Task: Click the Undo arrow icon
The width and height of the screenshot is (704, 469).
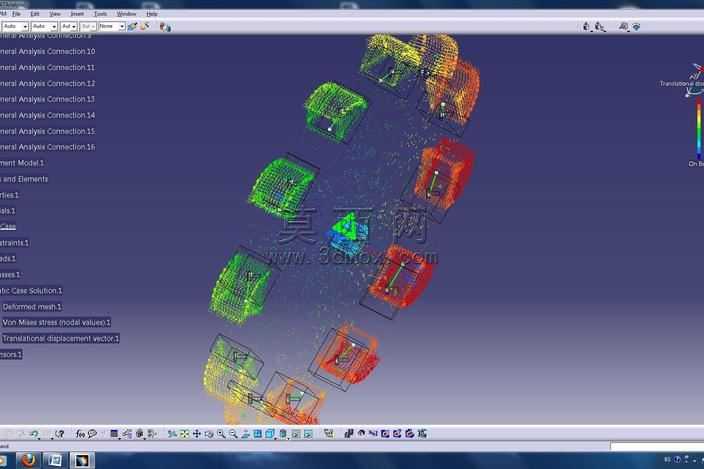Action: (34, 434)
